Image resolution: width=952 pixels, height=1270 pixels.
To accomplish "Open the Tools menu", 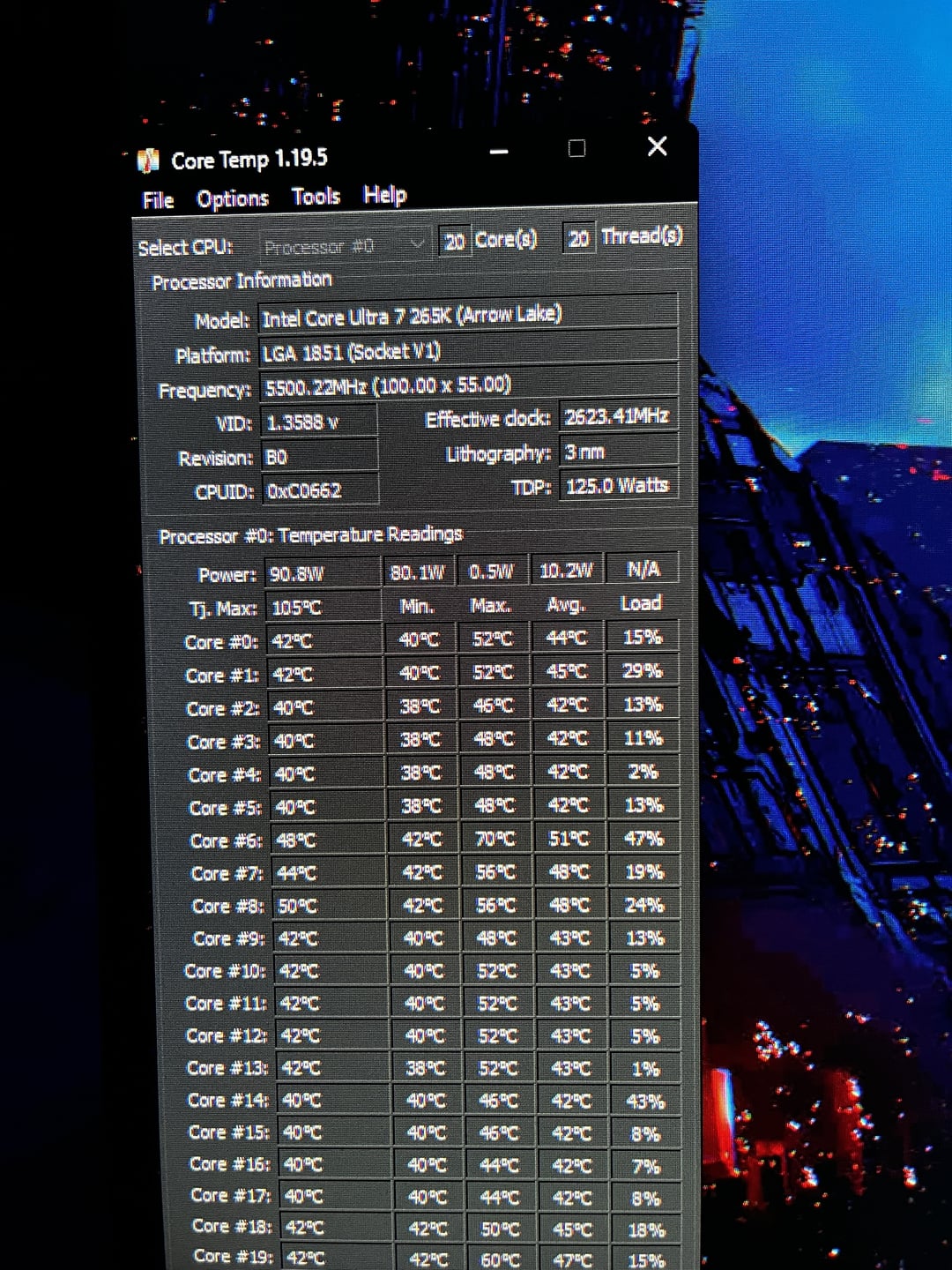I will (x=316, y=196).
